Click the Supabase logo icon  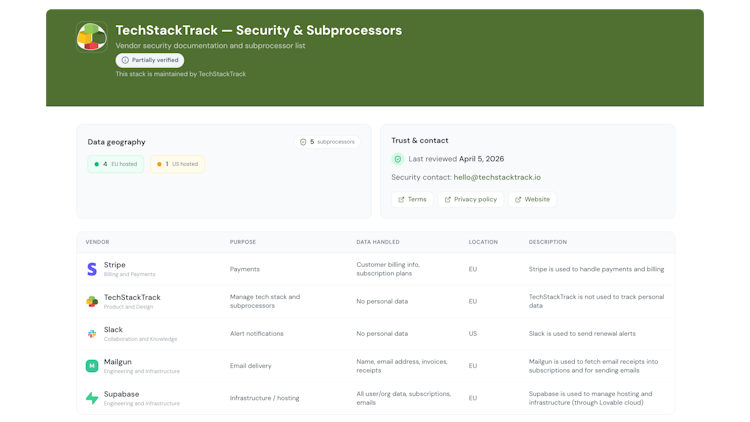92,398
